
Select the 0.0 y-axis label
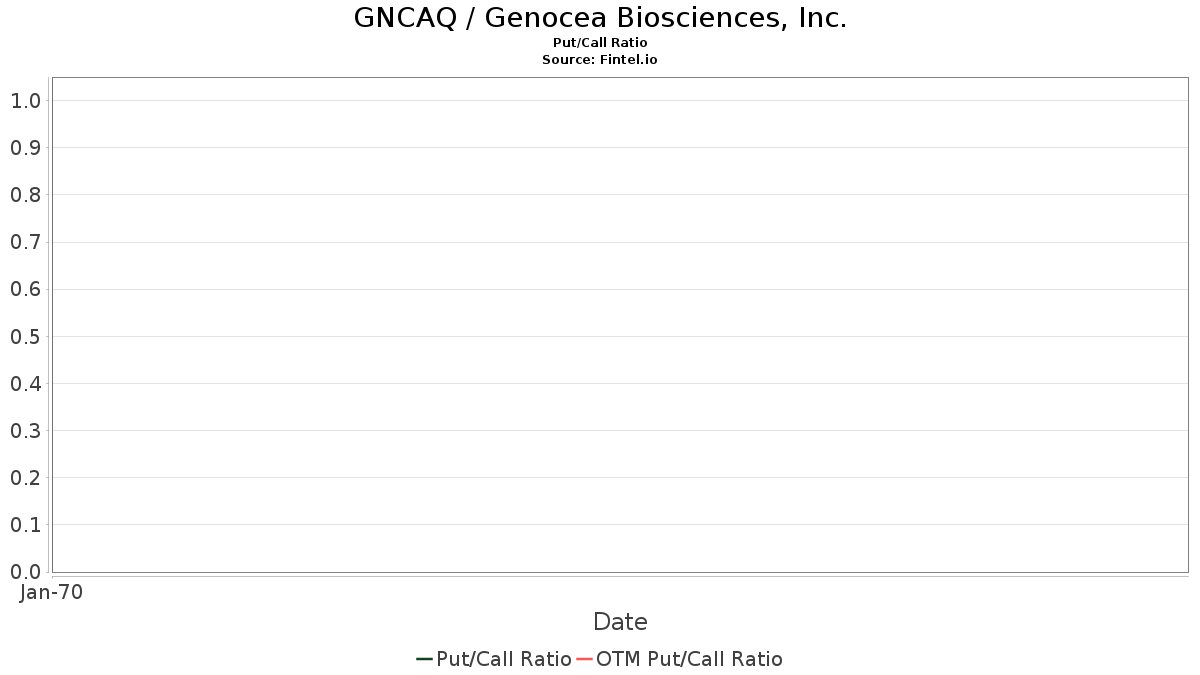25,571
